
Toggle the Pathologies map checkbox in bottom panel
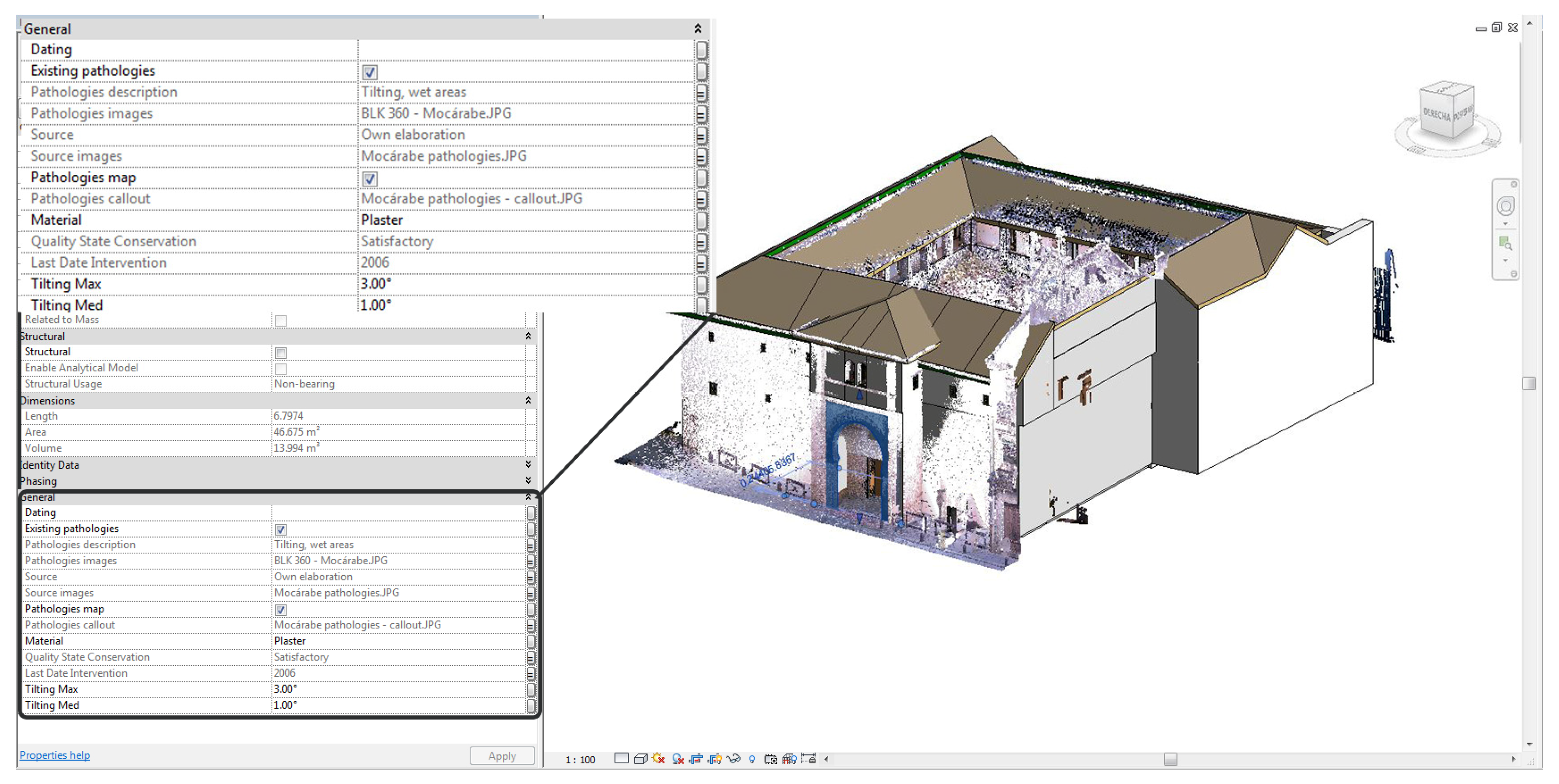coord(281,610)
